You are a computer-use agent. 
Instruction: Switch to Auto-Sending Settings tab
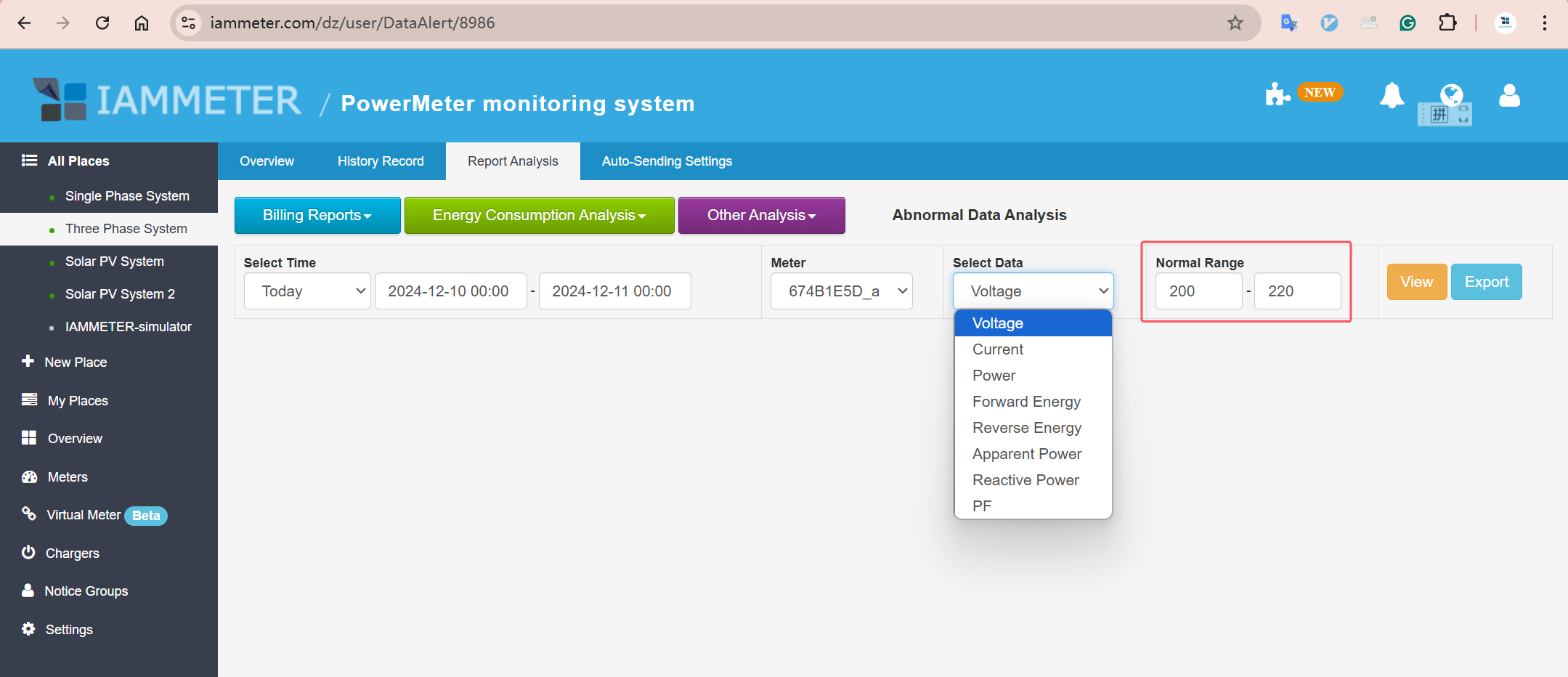[x=667, y=161]
